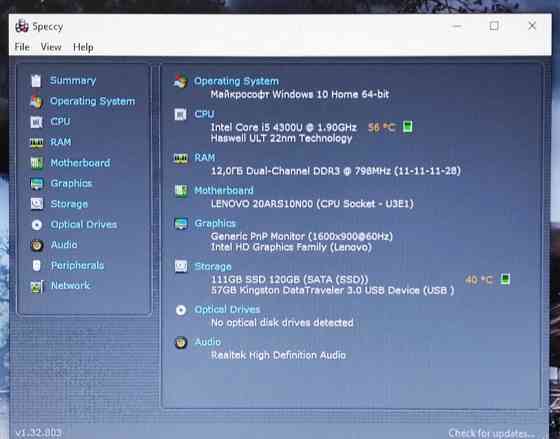Go to the RAM section in sidebar
Screen dimensions: 560x439
[x=61, y=142]
